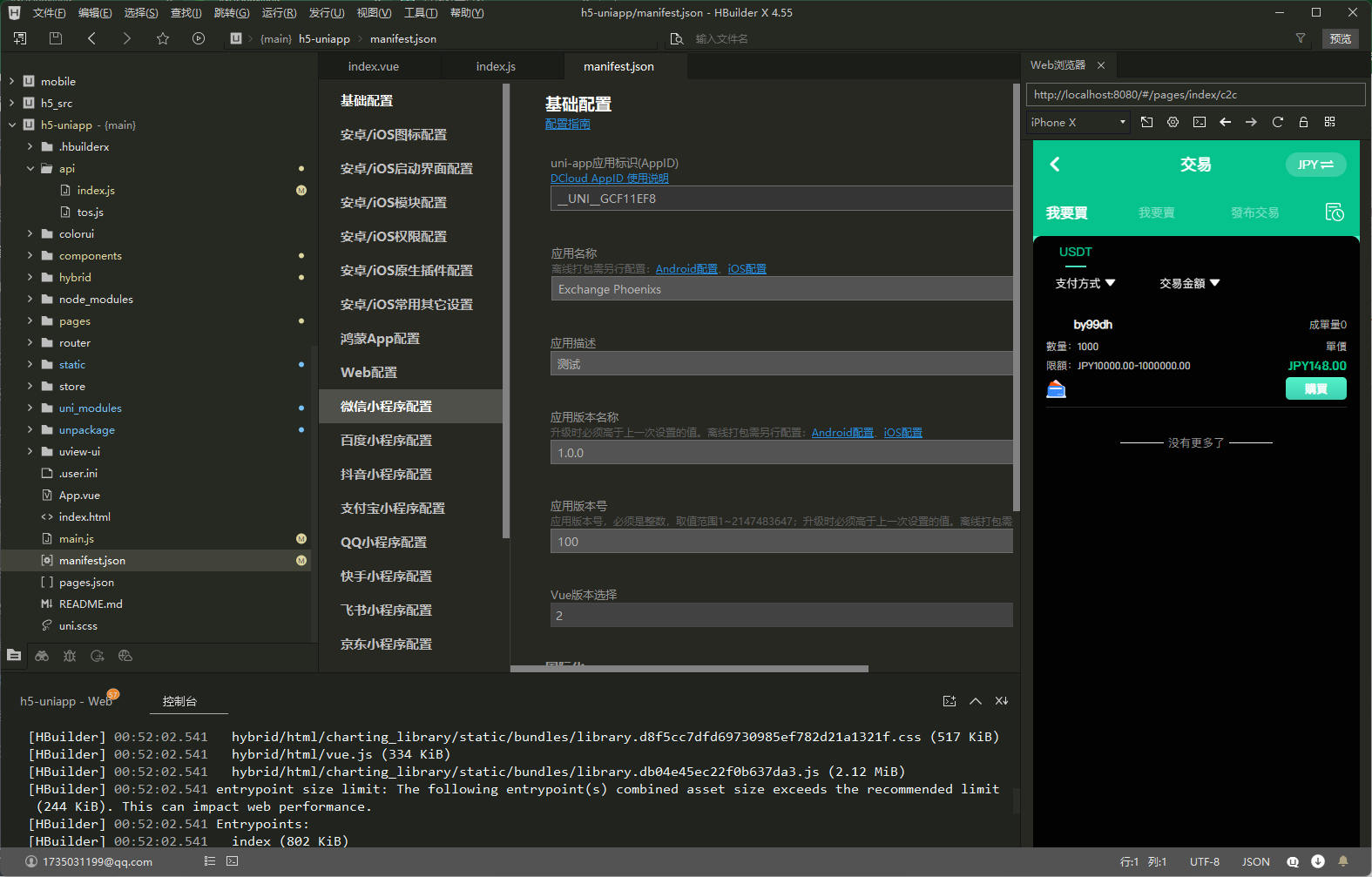The image size is (1372, 877).
Task: Clear console with the X-arrow icon
Action: (x=1002, y=701)
